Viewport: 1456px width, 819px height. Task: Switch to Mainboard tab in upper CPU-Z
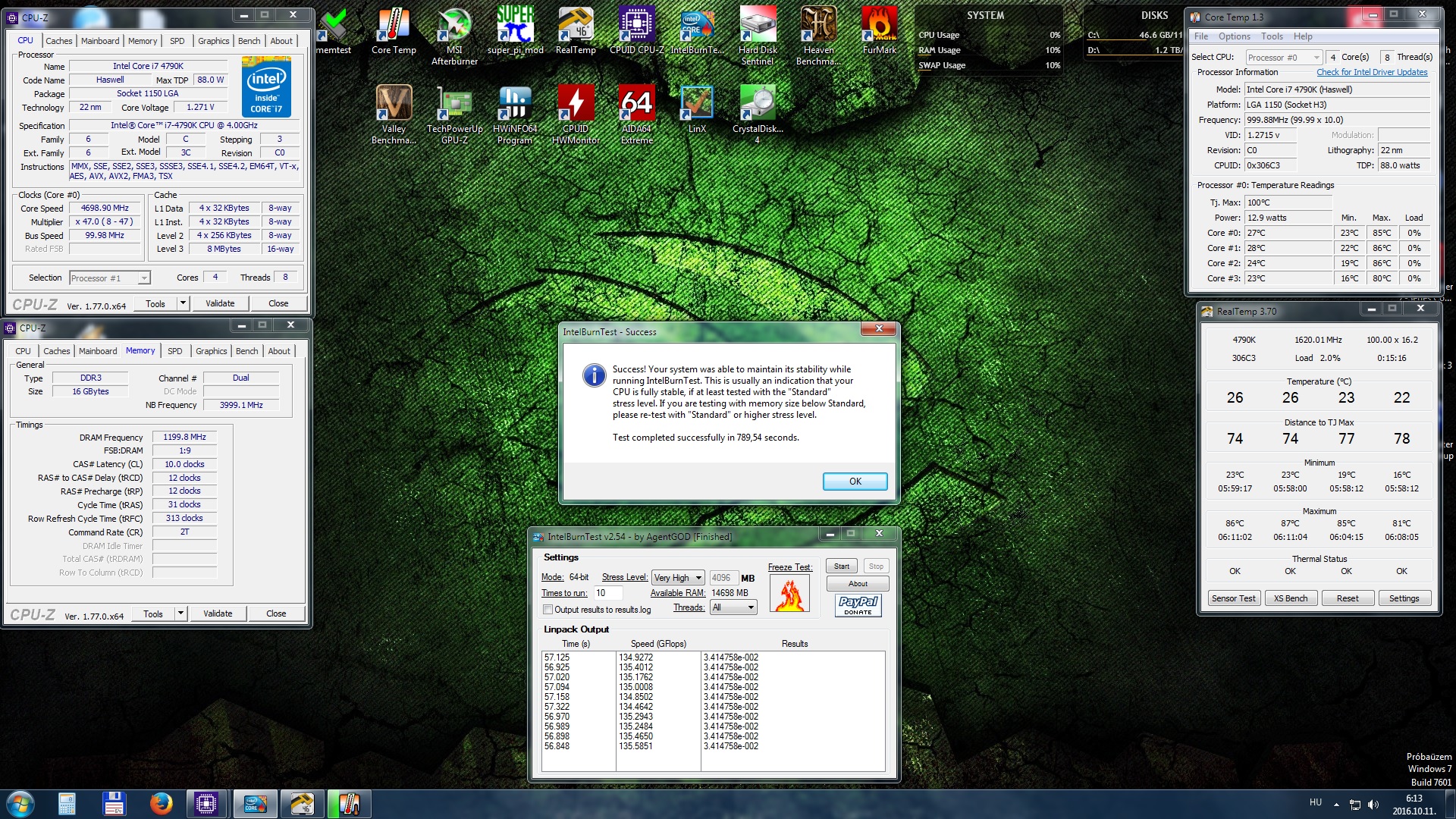pos(100,41)
